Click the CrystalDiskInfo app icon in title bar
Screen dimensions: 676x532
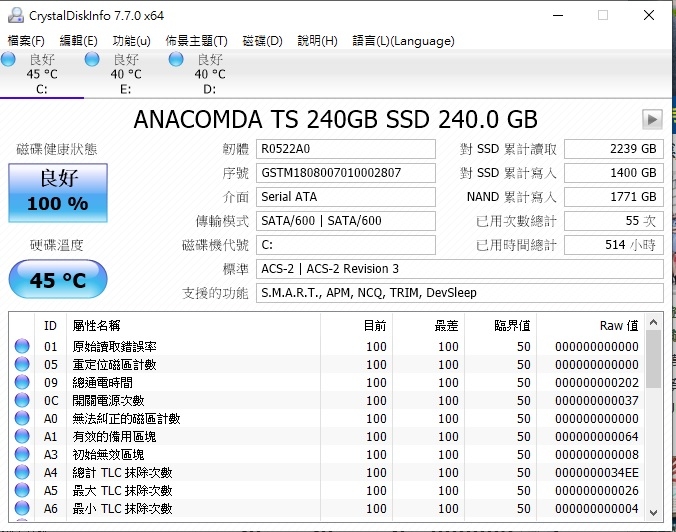click(16, 16)
